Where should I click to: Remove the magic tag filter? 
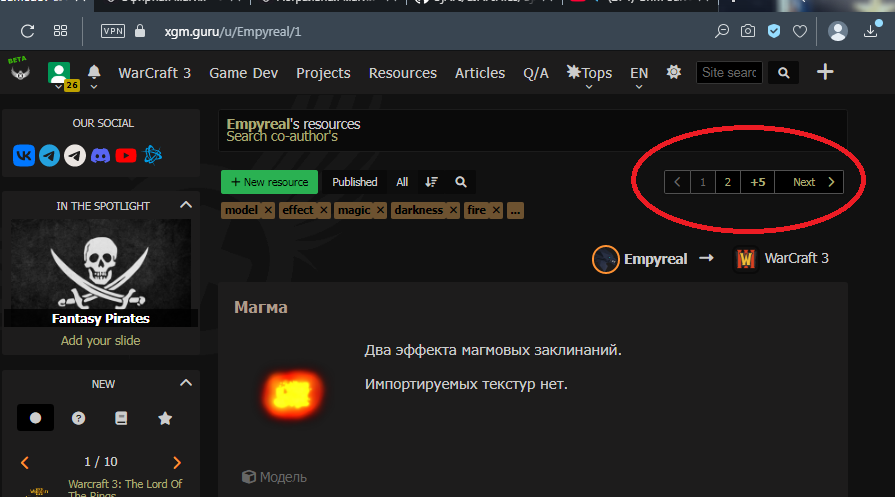(380, 210)
